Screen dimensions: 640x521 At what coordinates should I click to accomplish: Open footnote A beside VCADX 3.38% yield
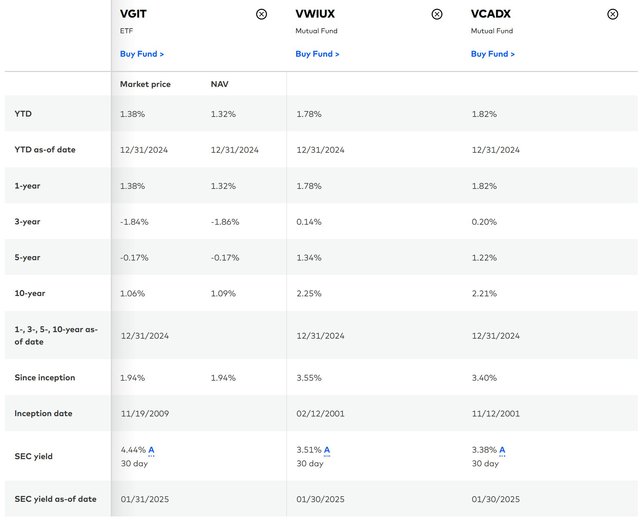(502, 450)
